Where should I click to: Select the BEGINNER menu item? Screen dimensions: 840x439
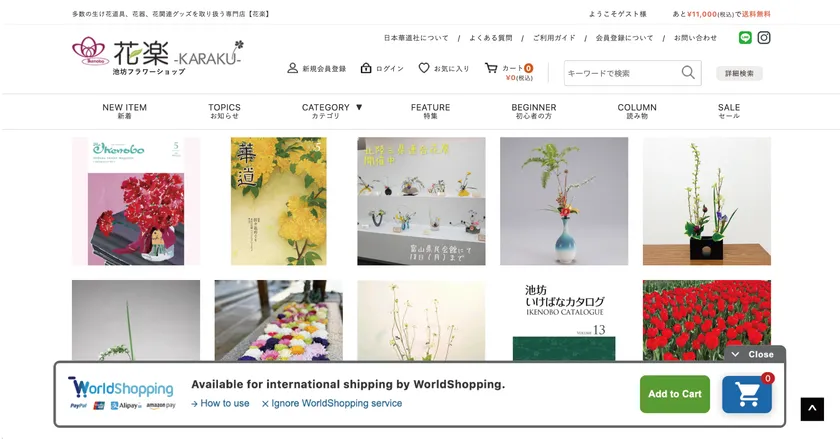coord(534,111)
